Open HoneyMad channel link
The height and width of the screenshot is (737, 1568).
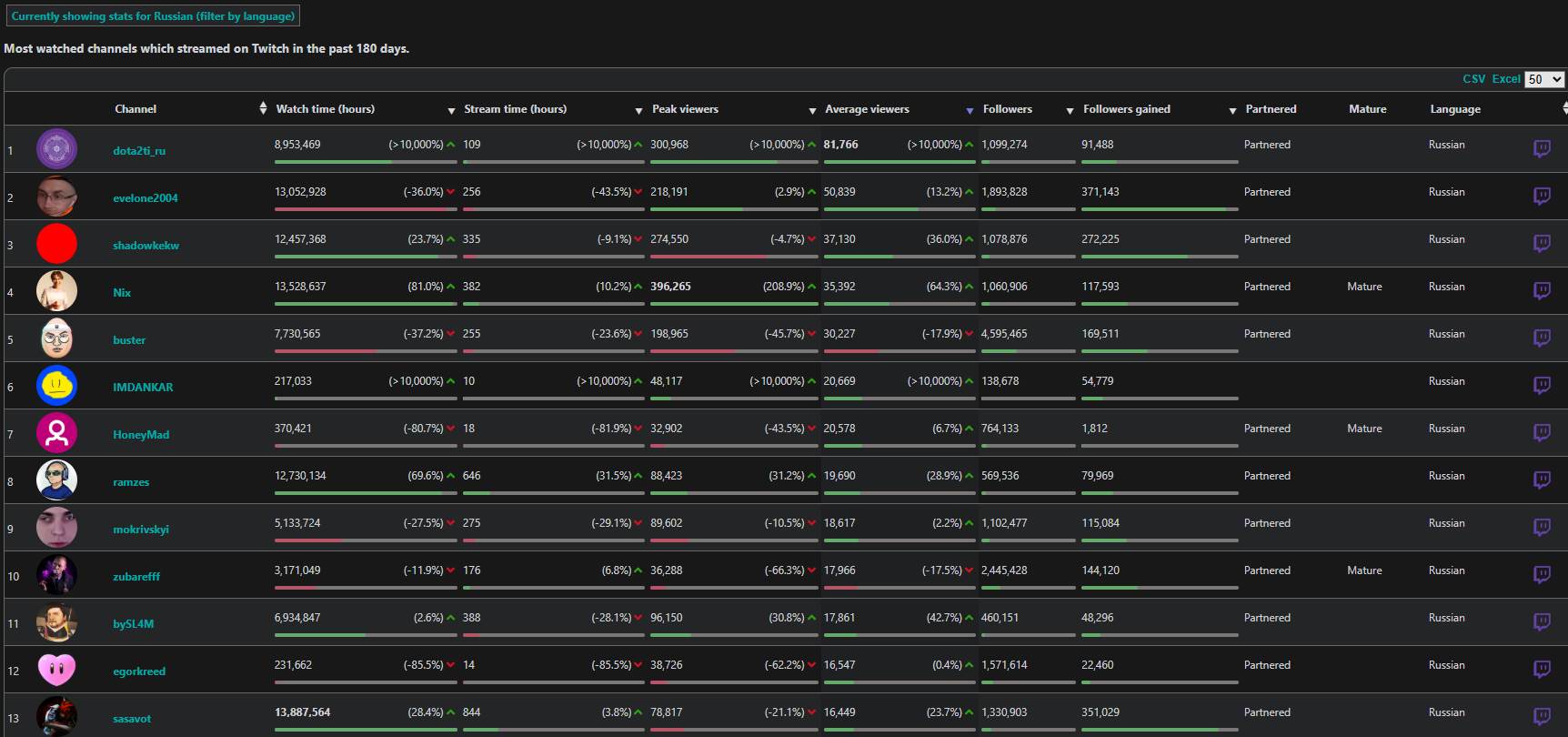pos(141,435)
